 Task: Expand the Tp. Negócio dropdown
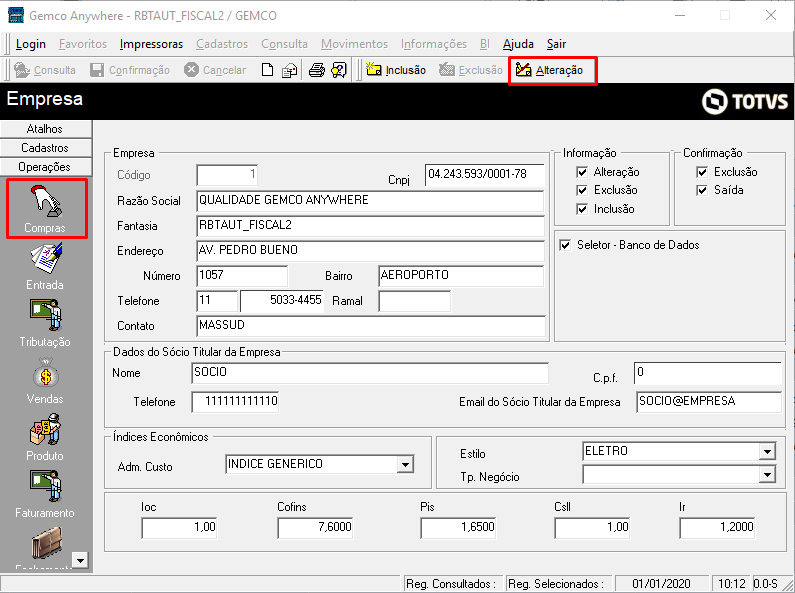(768, 475)
